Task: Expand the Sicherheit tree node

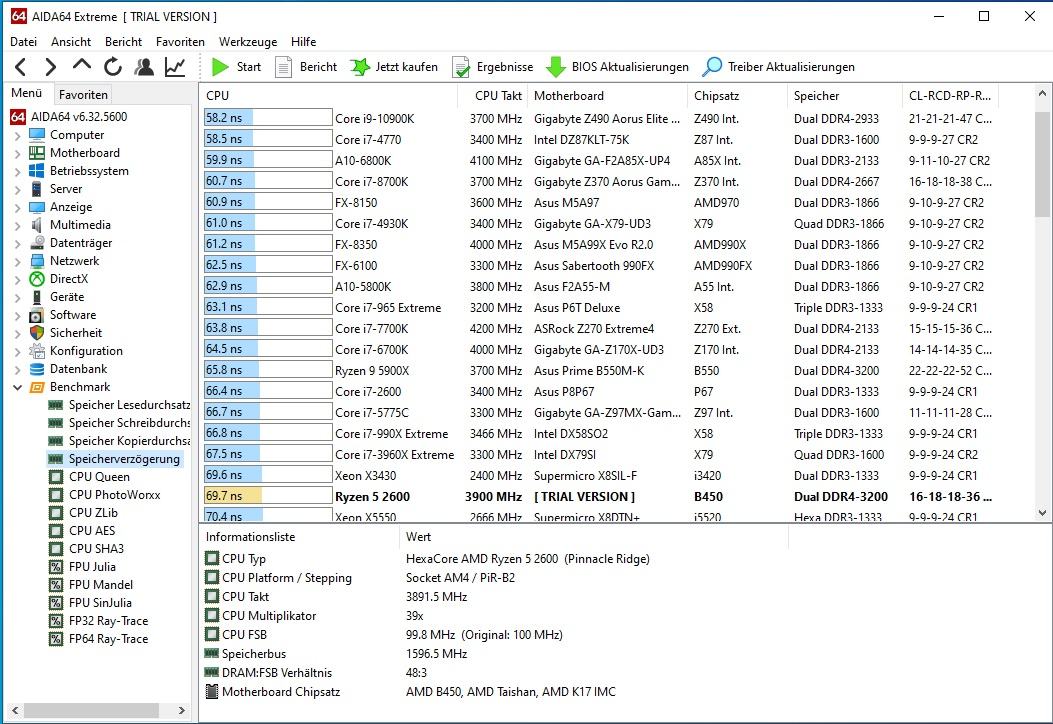Action: 17,334
